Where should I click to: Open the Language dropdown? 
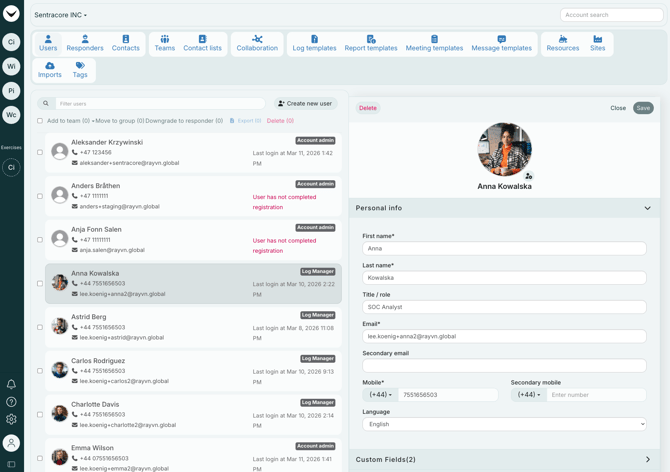pos(504,424)
